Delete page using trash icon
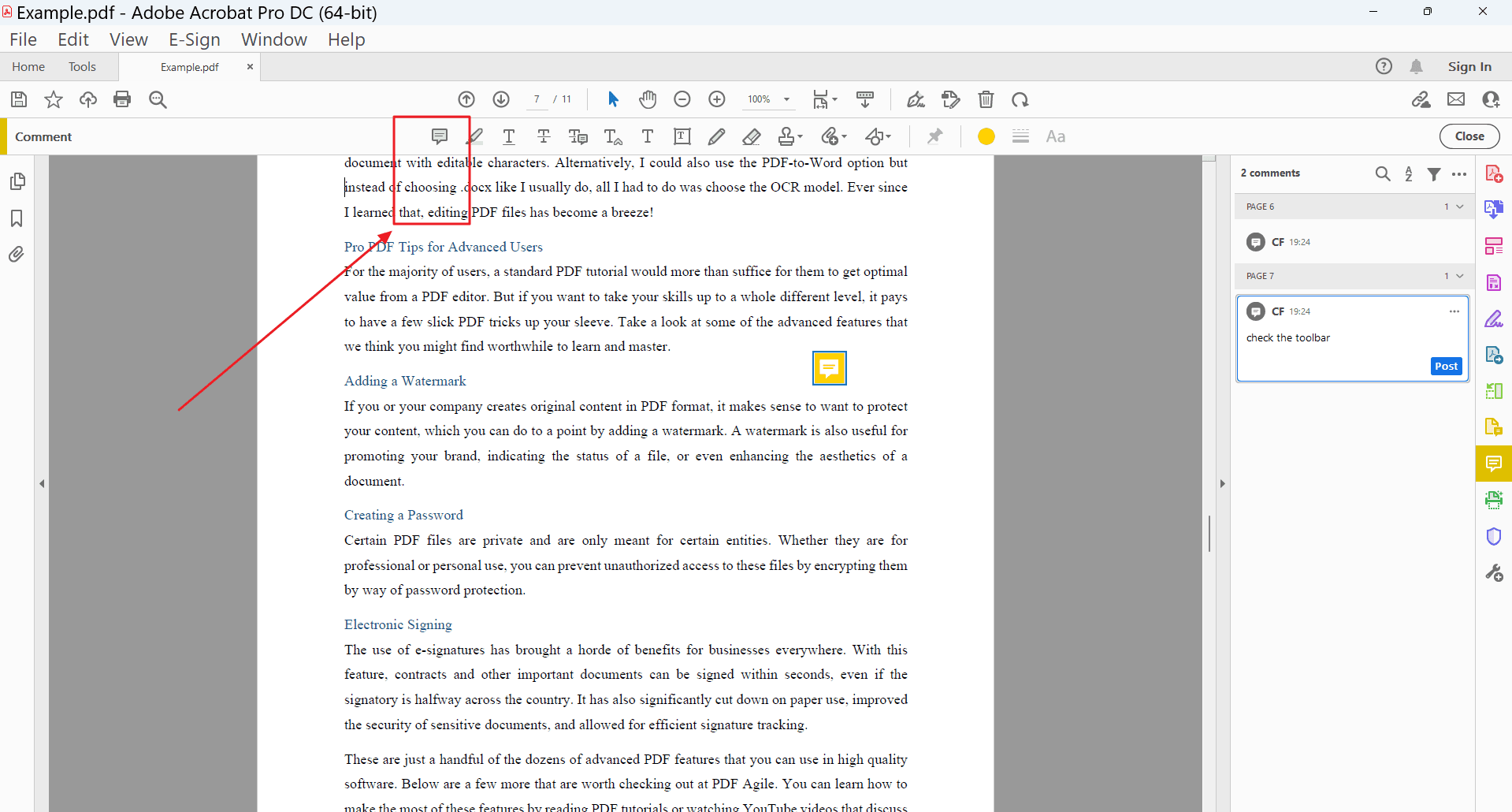 [x=986, y=99]
